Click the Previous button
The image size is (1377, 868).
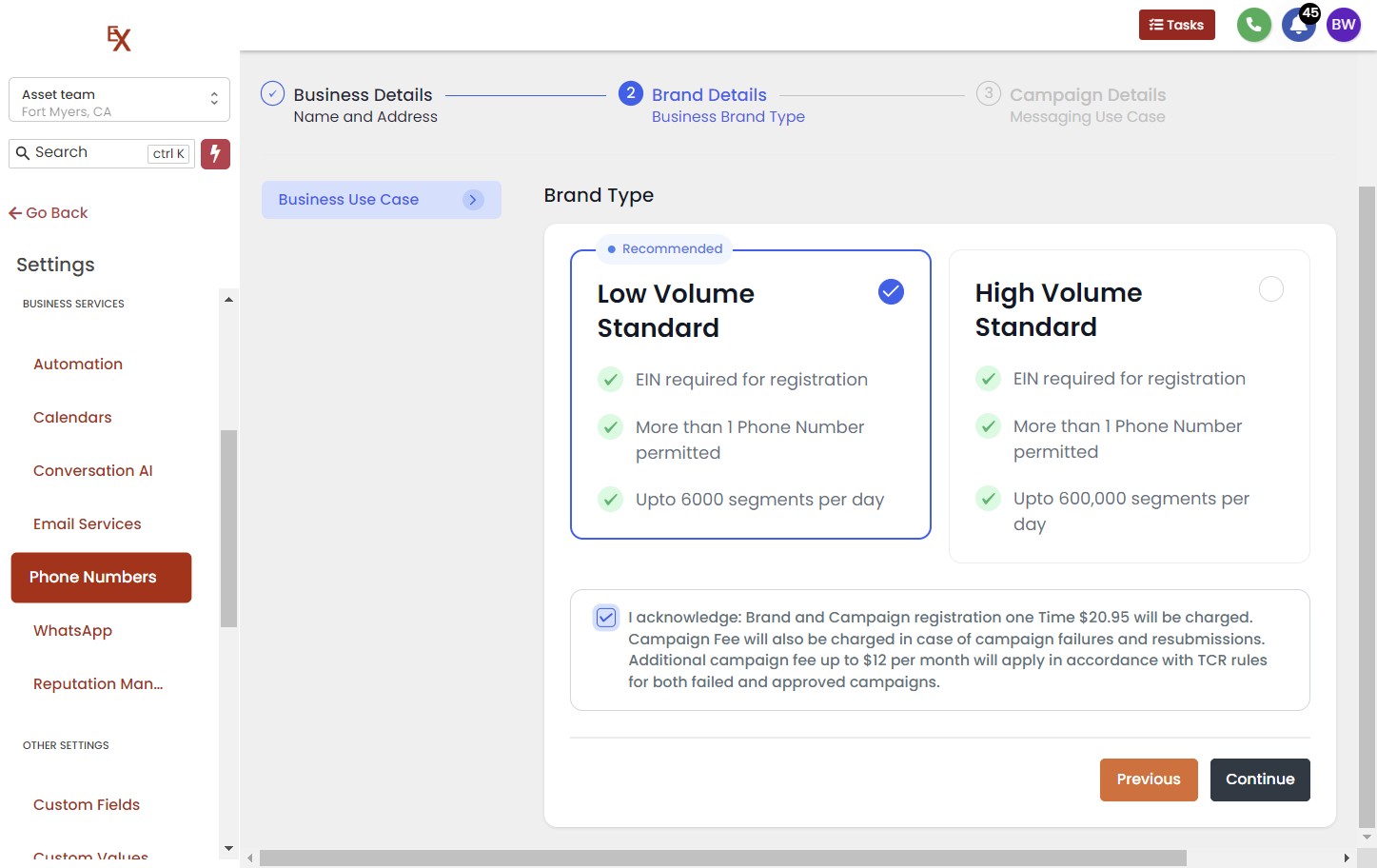[x=1148, y=779]
